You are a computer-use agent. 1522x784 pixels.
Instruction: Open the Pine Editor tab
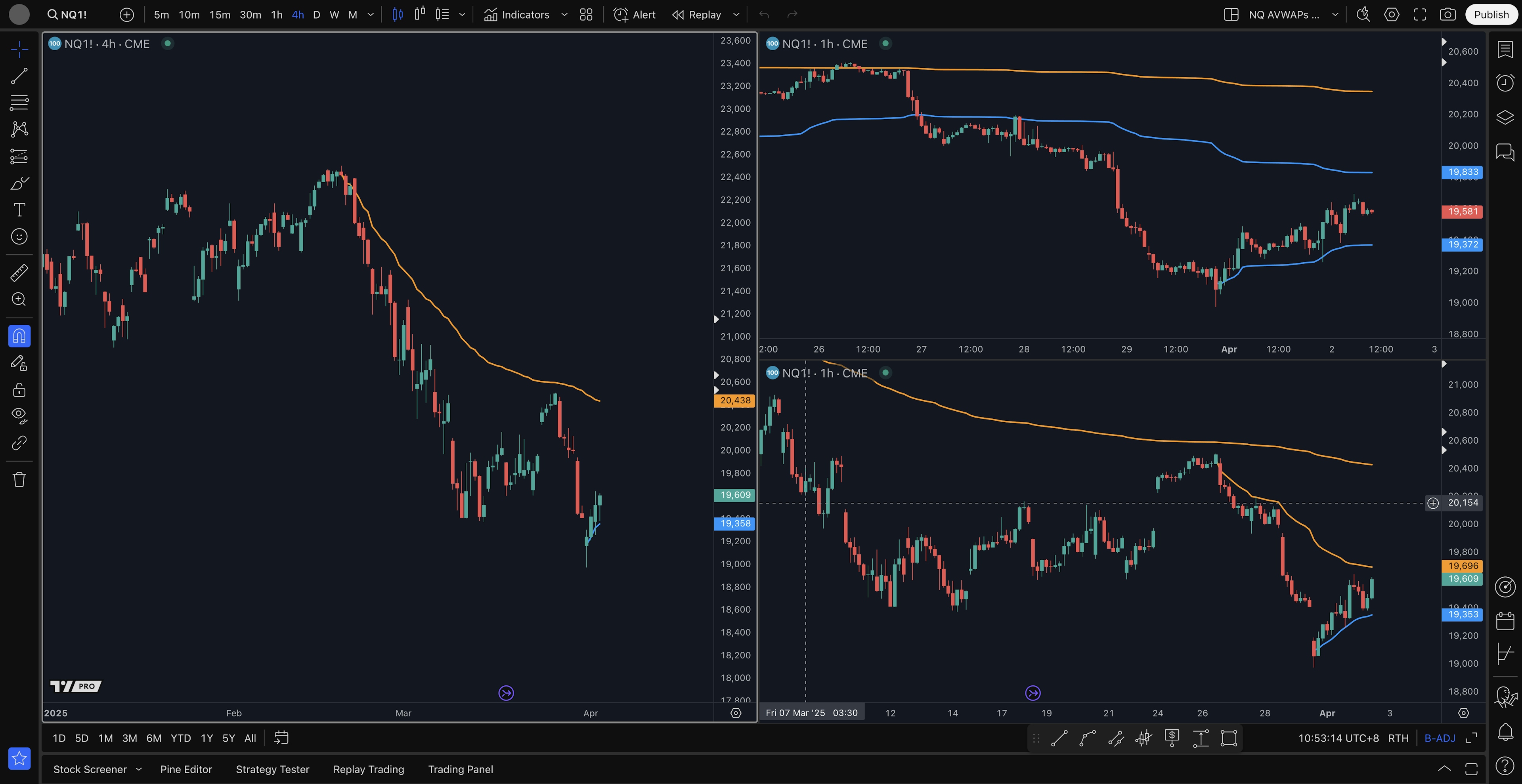point(185,769)
